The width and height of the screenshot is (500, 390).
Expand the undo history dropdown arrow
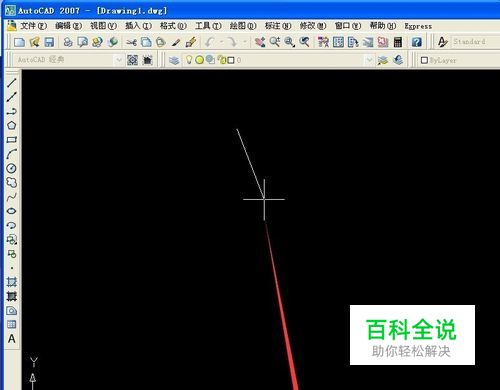(x=221, y=42)
